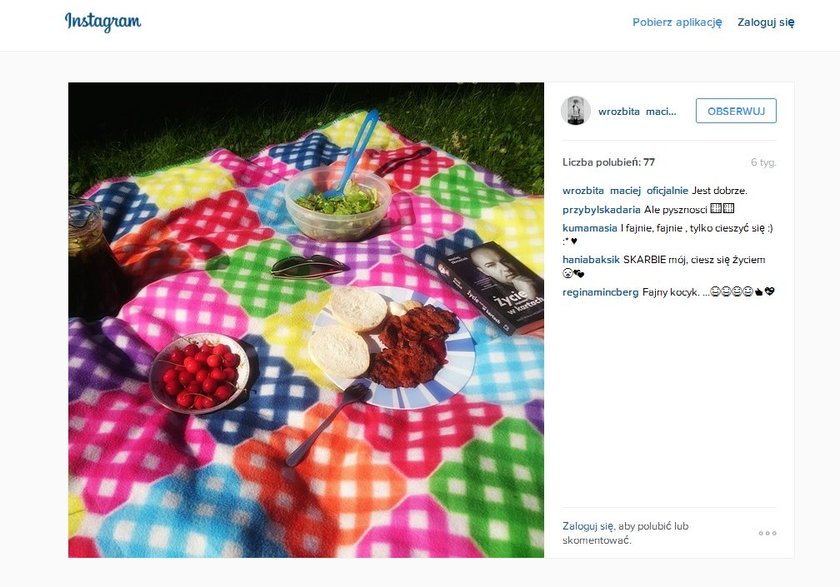Image resolution: width=840 pixels, height=587 pixels.
Task: Open the three-dot more options menu
Action: point(767,533)
